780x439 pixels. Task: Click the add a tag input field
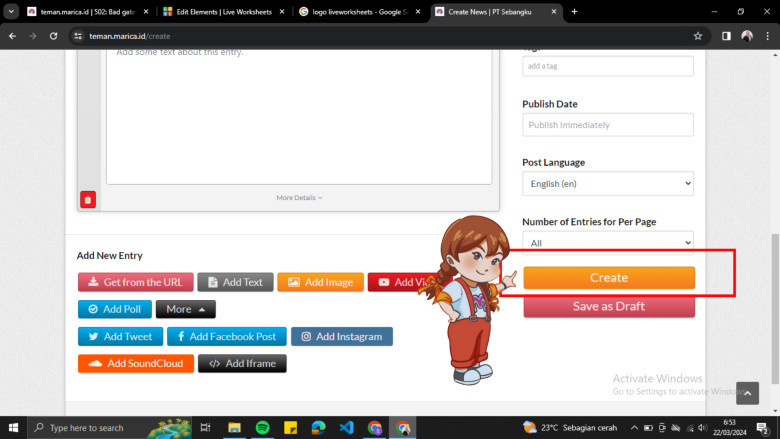click(607, 66)
